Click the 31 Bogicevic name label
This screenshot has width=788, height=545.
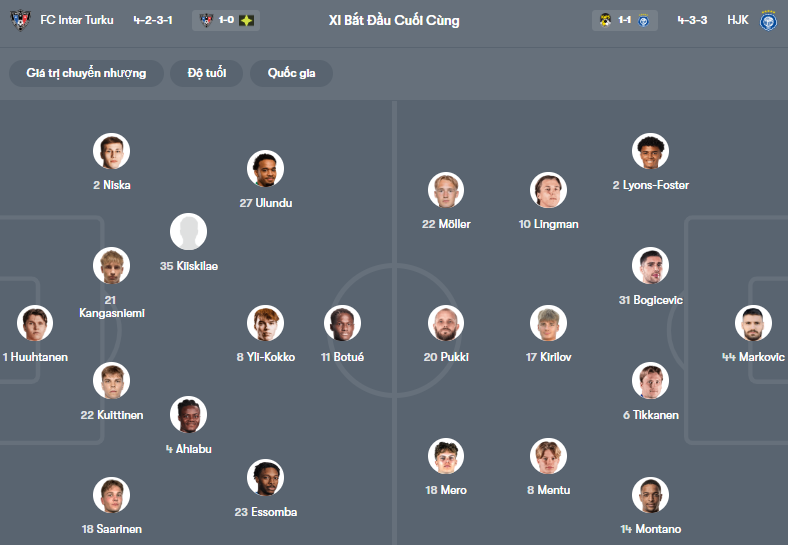tap(649, 300)
